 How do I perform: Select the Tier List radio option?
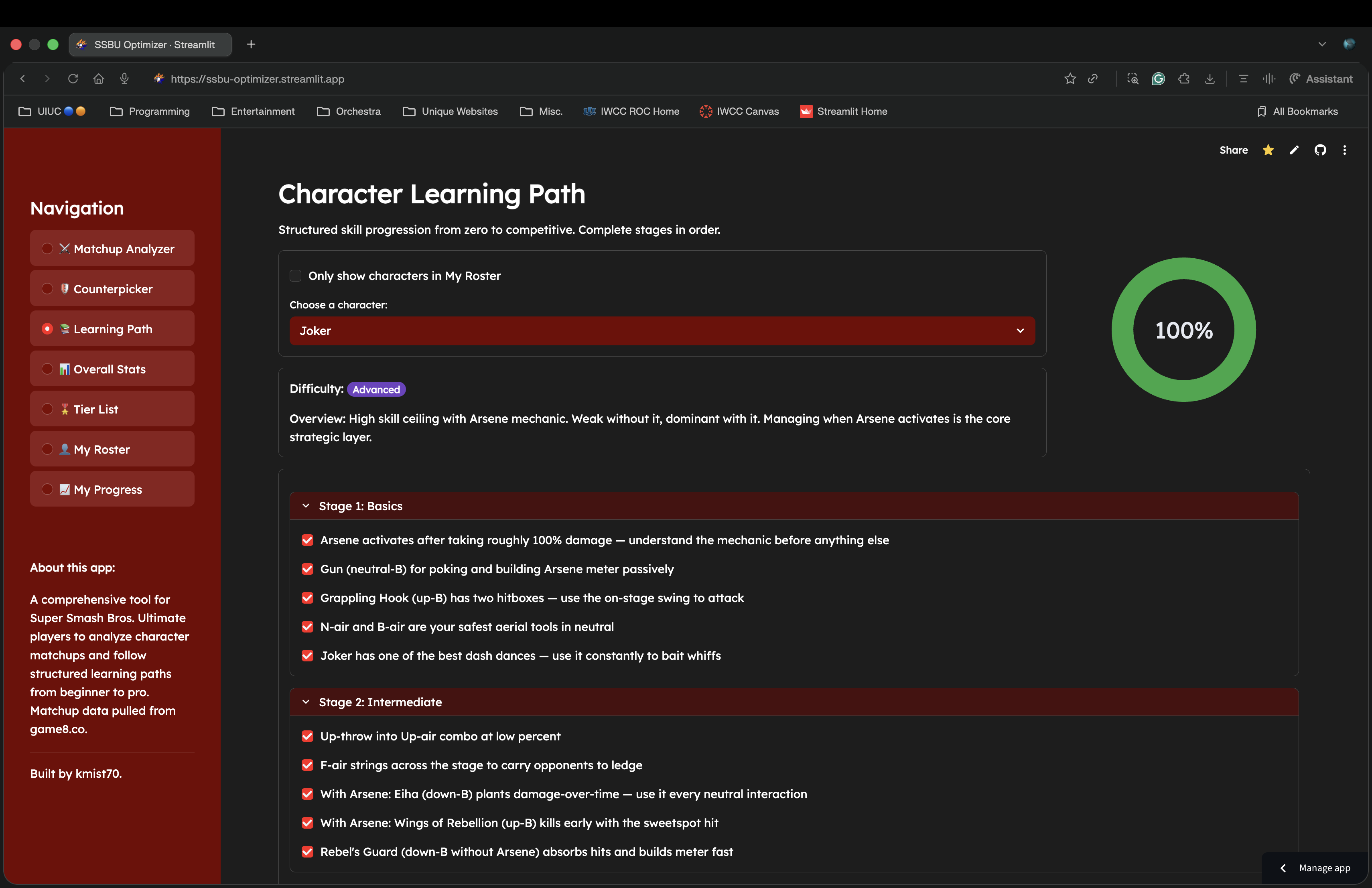click(x=47, y=409)
